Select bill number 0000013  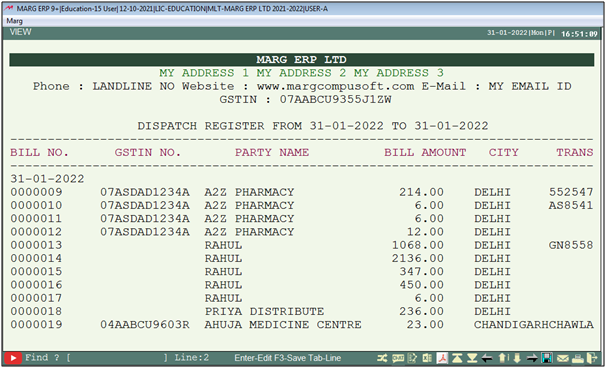(x=36, y=245)
